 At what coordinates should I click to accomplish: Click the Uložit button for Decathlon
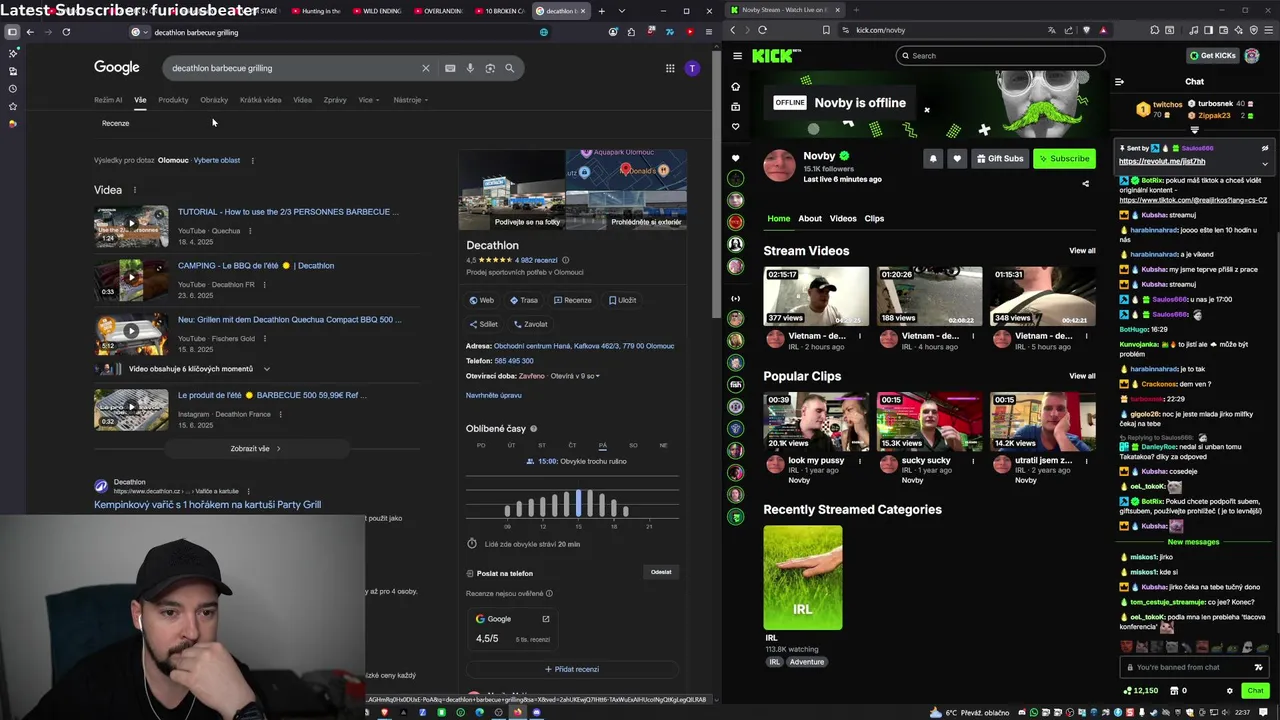621,300
